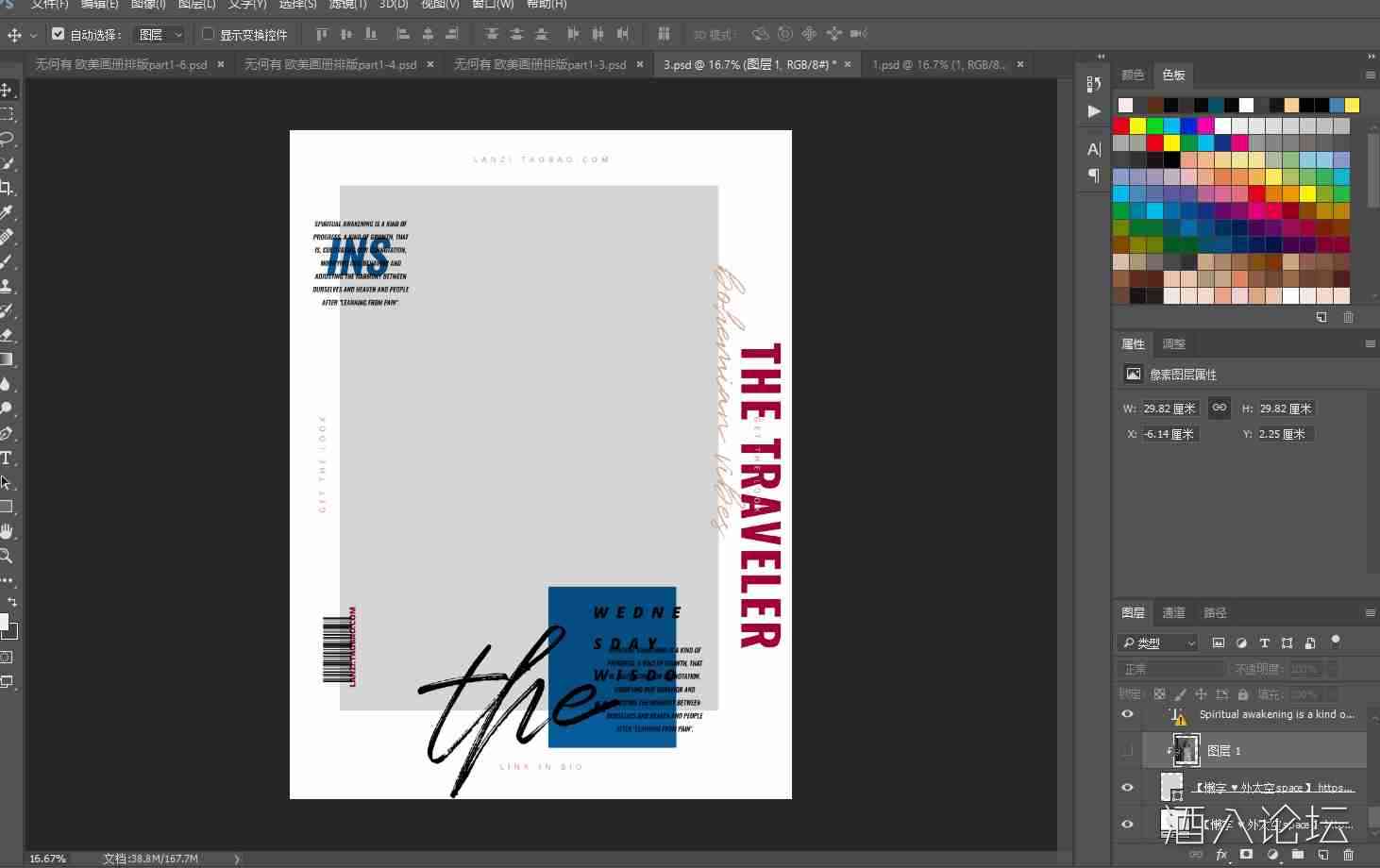Choose the Zoom magnifier tool
This screenshot has width=1380, height=868.
pos(7,556)
